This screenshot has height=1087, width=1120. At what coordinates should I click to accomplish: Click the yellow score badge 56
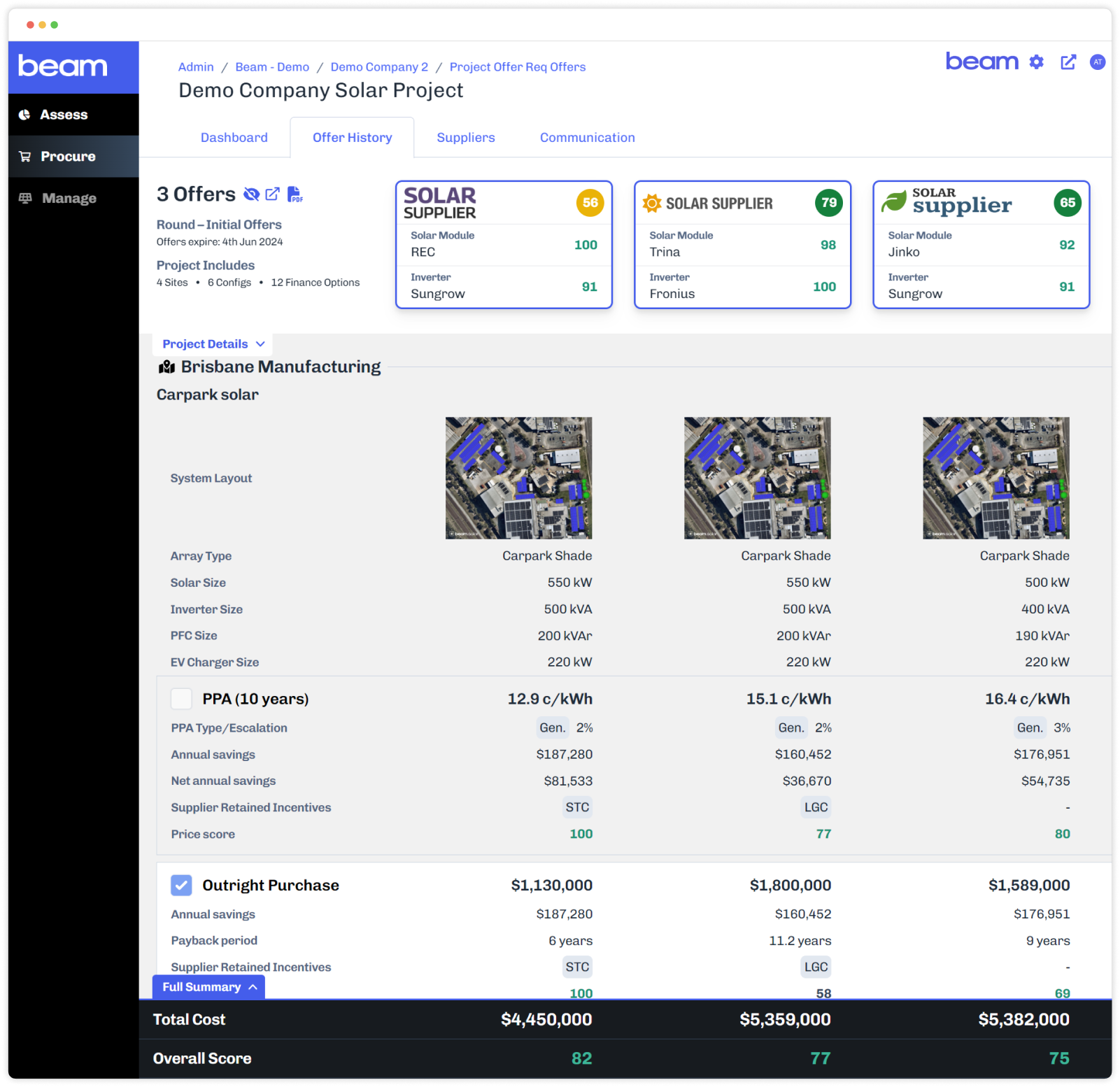point(590,203)
